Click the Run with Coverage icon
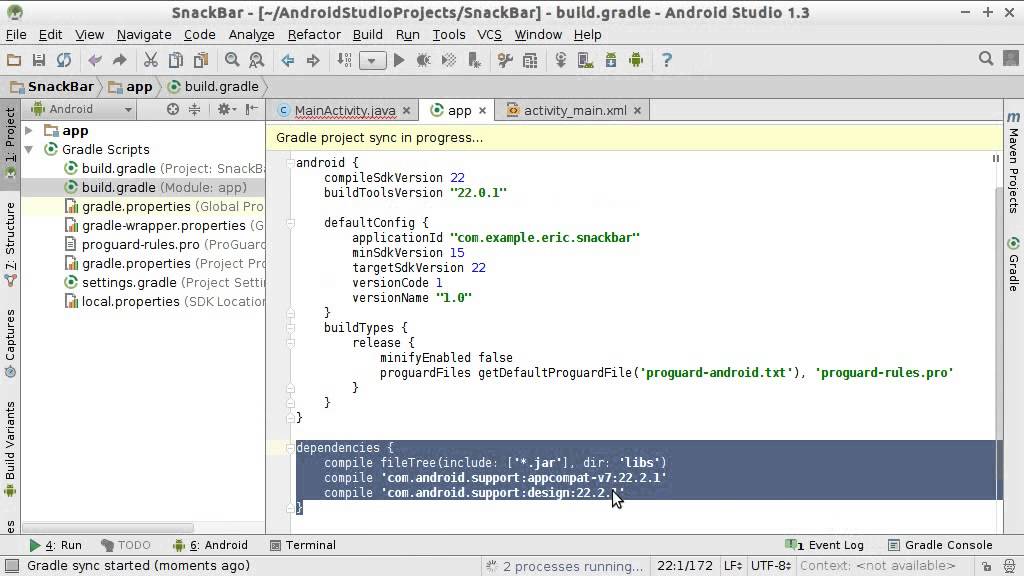Viewport: 1024px width, 576px height. click(449, 60)
